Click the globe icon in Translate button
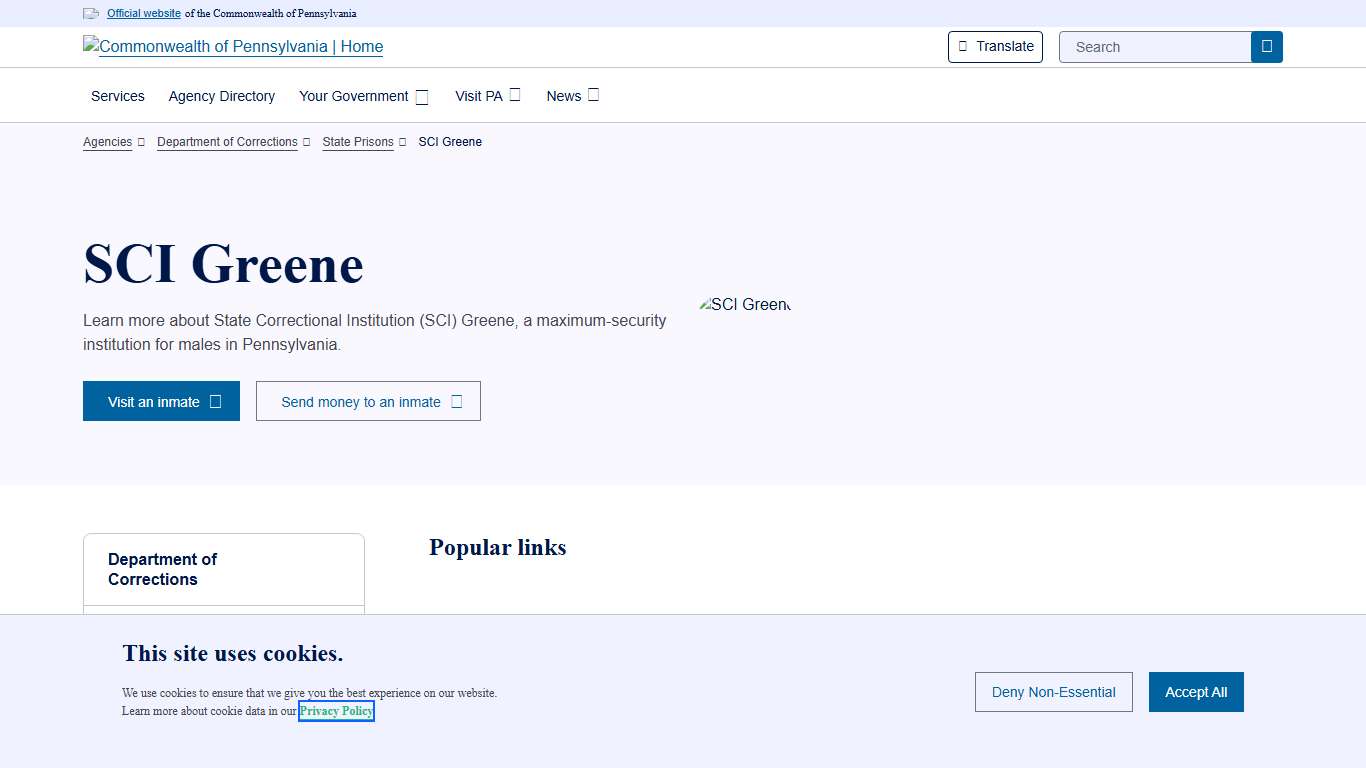This screenshot has width=1366, height=768. pyautogui.click(x=963, y=46)
